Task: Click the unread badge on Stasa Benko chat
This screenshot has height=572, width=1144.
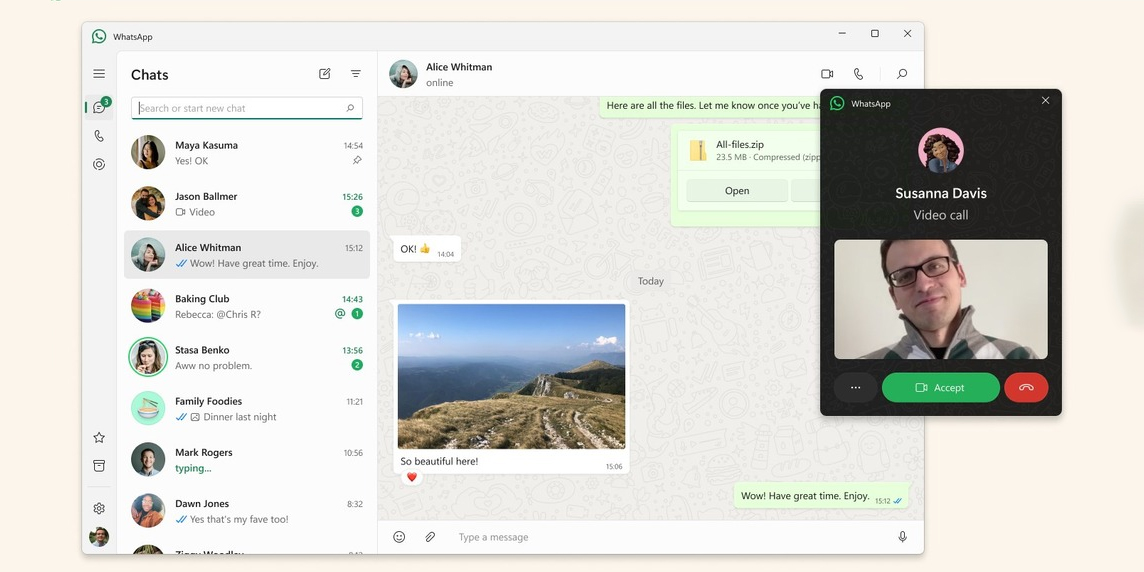Action: coord(357,365)
